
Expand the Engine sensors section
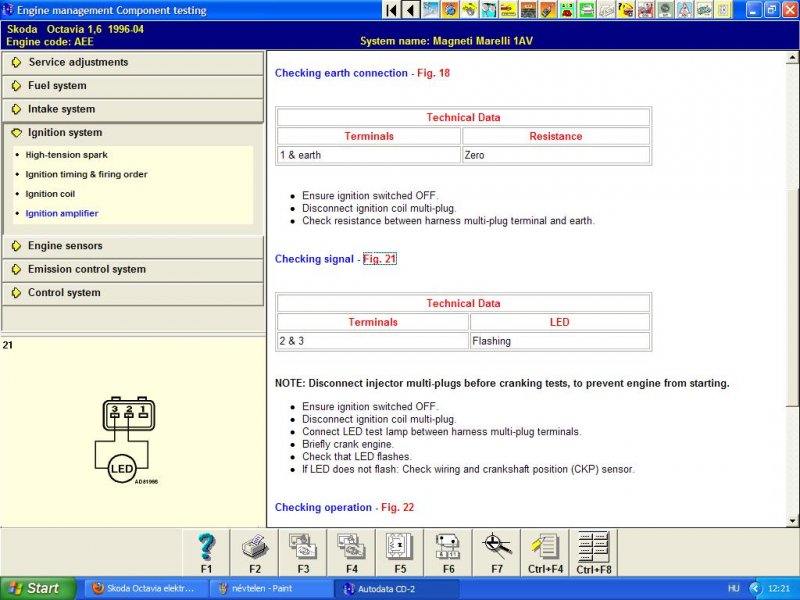point(133,246)
